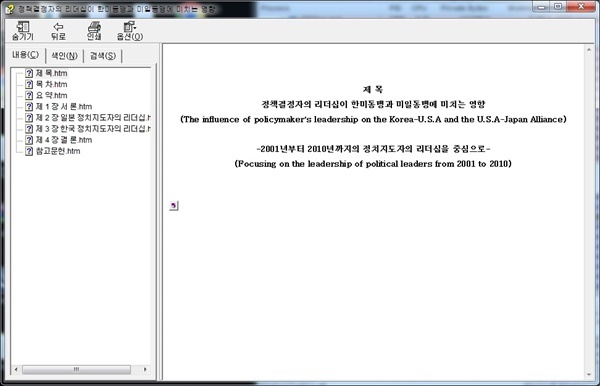The height and width of the screenshot is (386, 600).
Task: Open the 검색(S) search tab
Action: coord(103,56)
